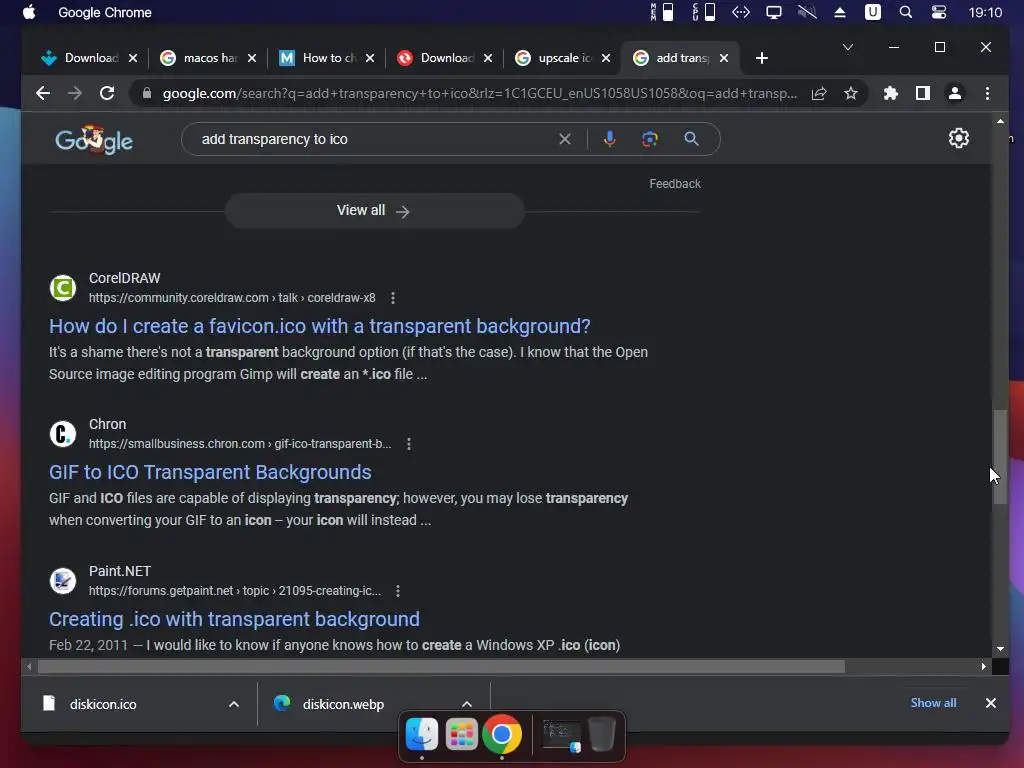
Task: Open Creating .ico with transparent background result
Action: [234, 619]
